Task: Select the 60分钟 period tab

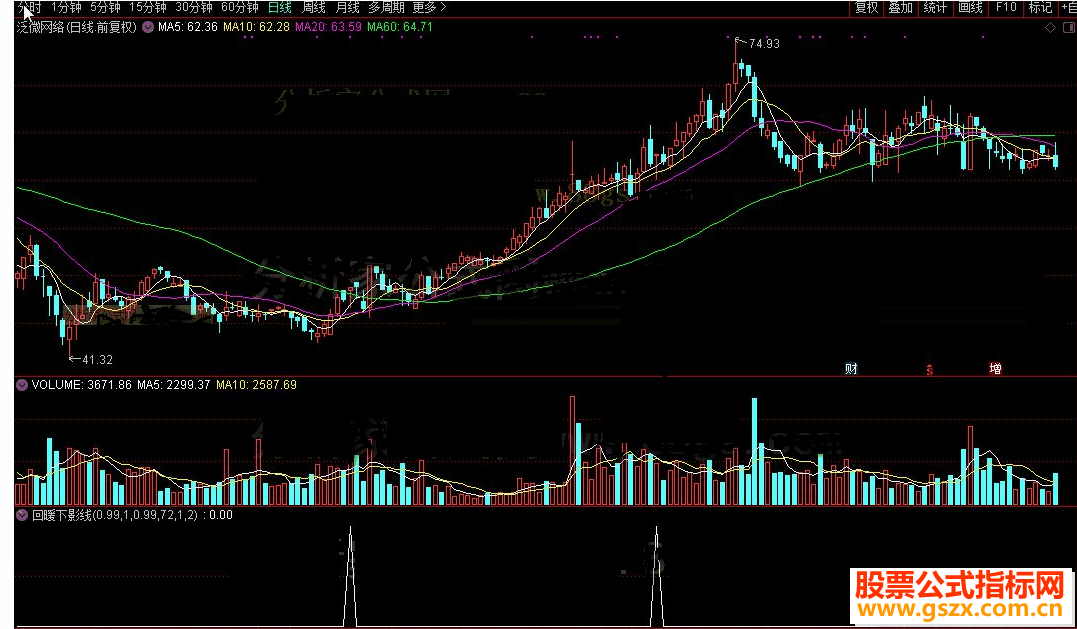Action: [x=240, y=8]
